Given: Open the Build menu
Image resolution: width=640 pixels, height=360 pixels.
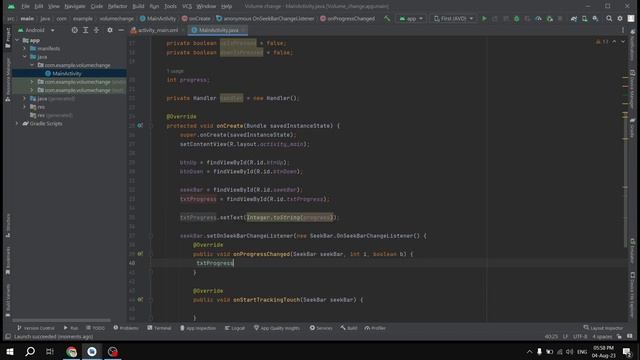Looking at the screenshot, I should click(138, 6).
